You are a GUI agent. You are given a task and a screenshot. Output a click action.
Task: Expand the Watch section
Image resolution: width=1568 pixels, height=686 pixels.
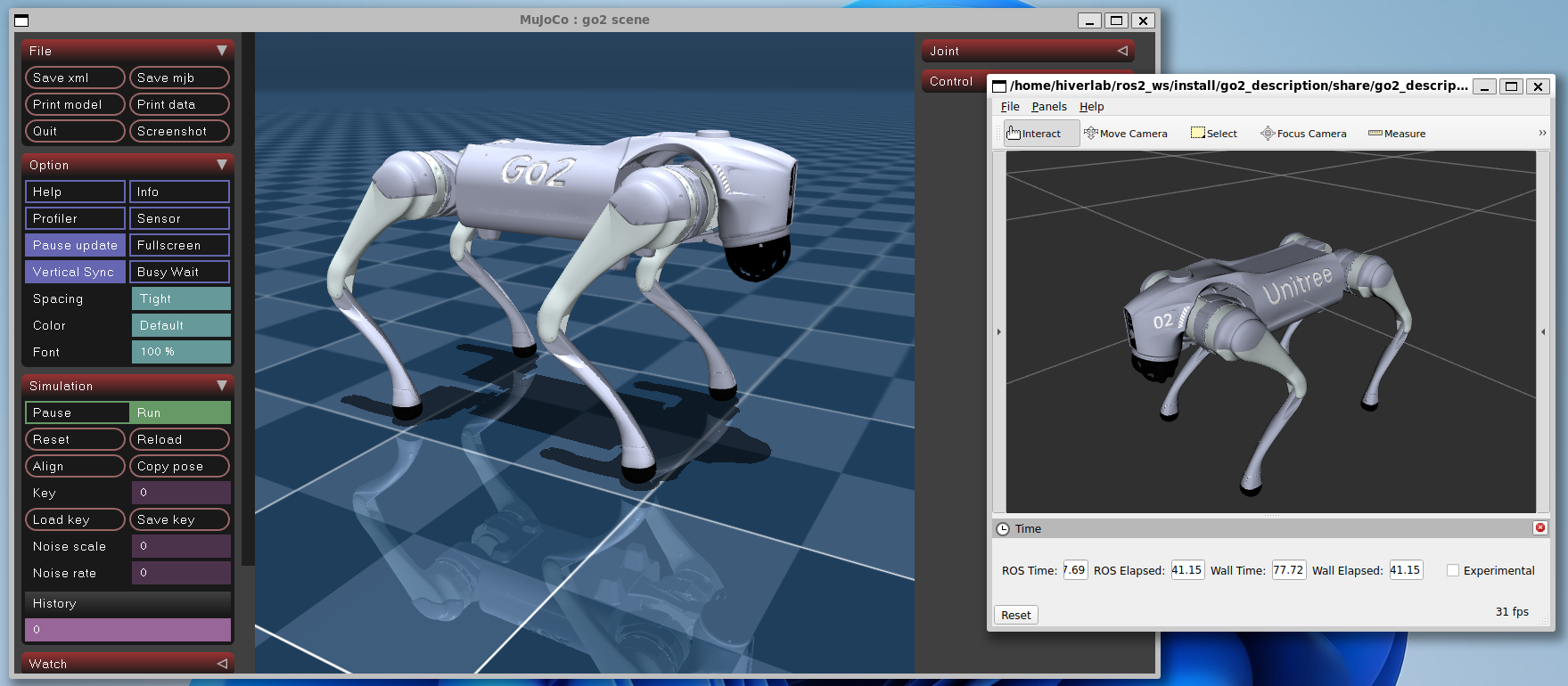tap(127, 663)
